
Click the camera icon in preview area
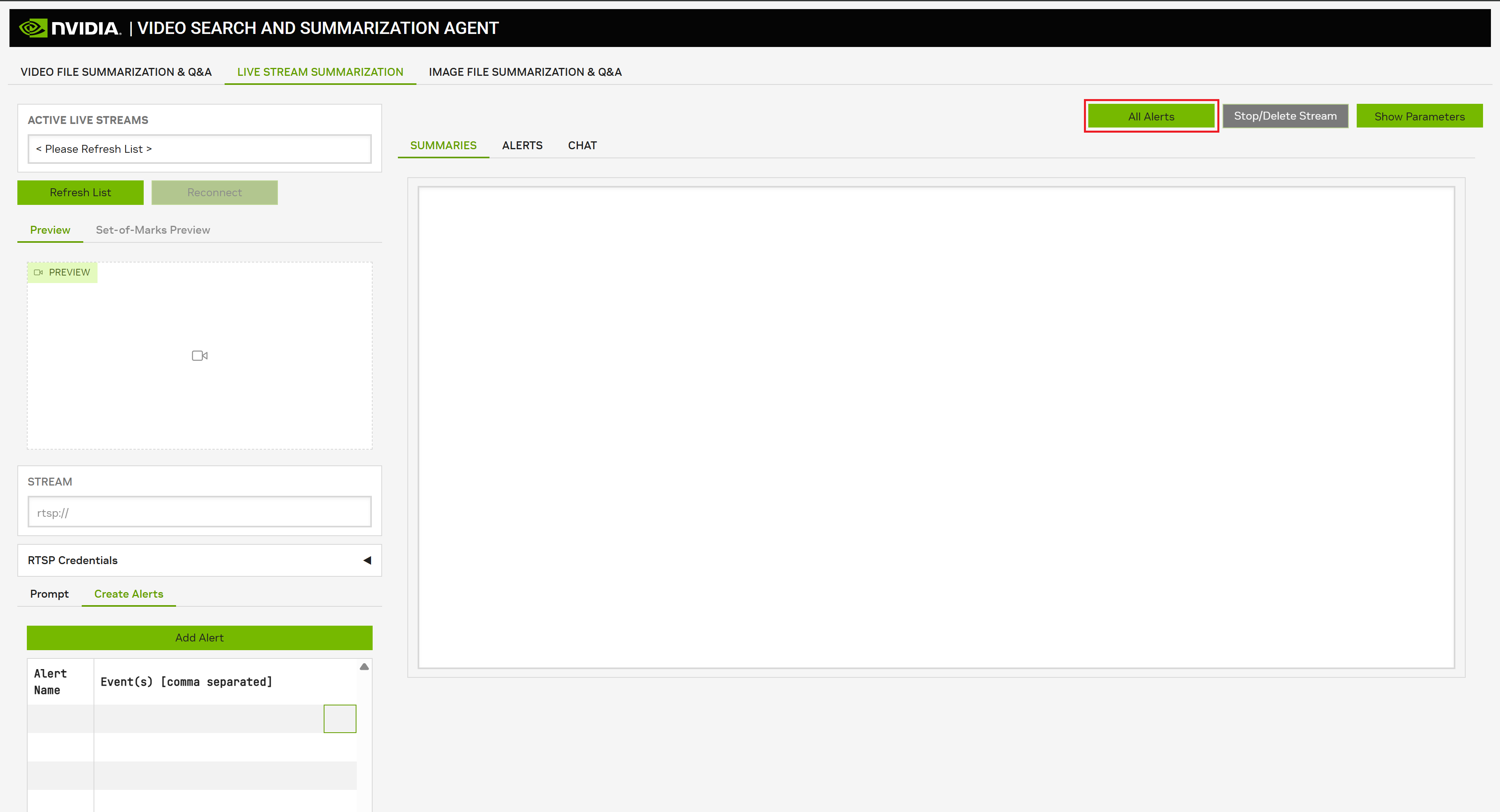tap(200, 355)
